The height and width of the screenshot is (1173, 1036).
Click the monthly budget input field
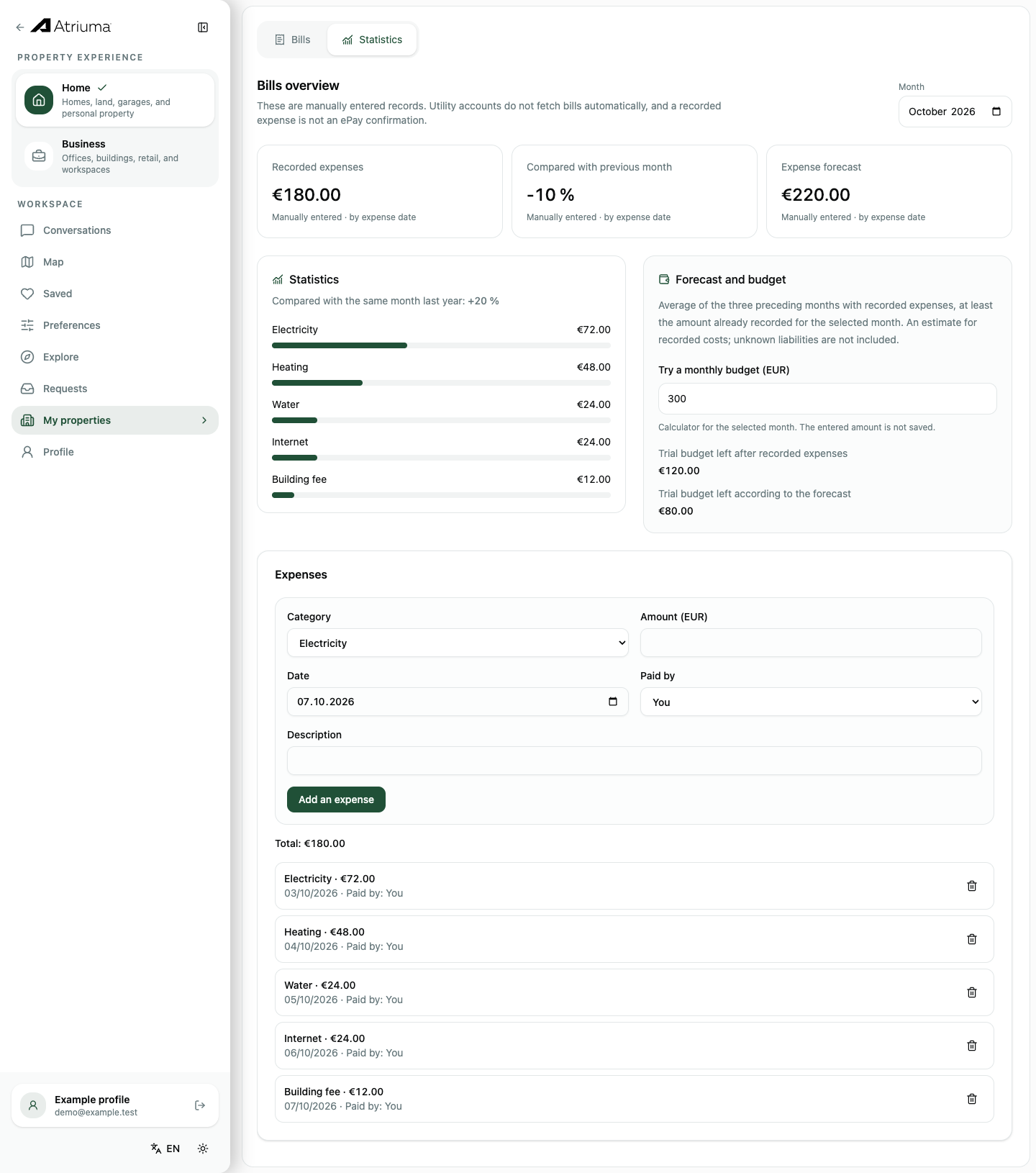click(x=827, y=399)
